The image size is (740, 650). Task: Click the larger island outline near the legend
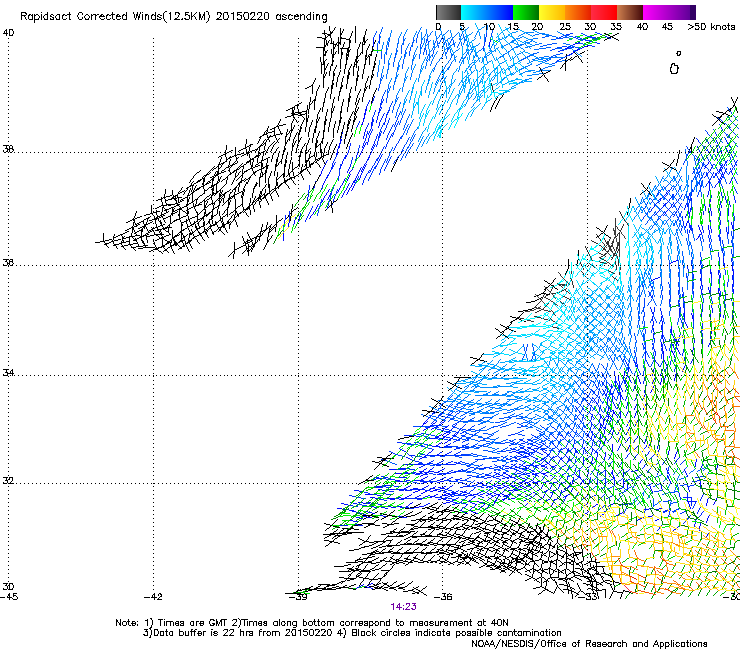click(x=674, y=69)
